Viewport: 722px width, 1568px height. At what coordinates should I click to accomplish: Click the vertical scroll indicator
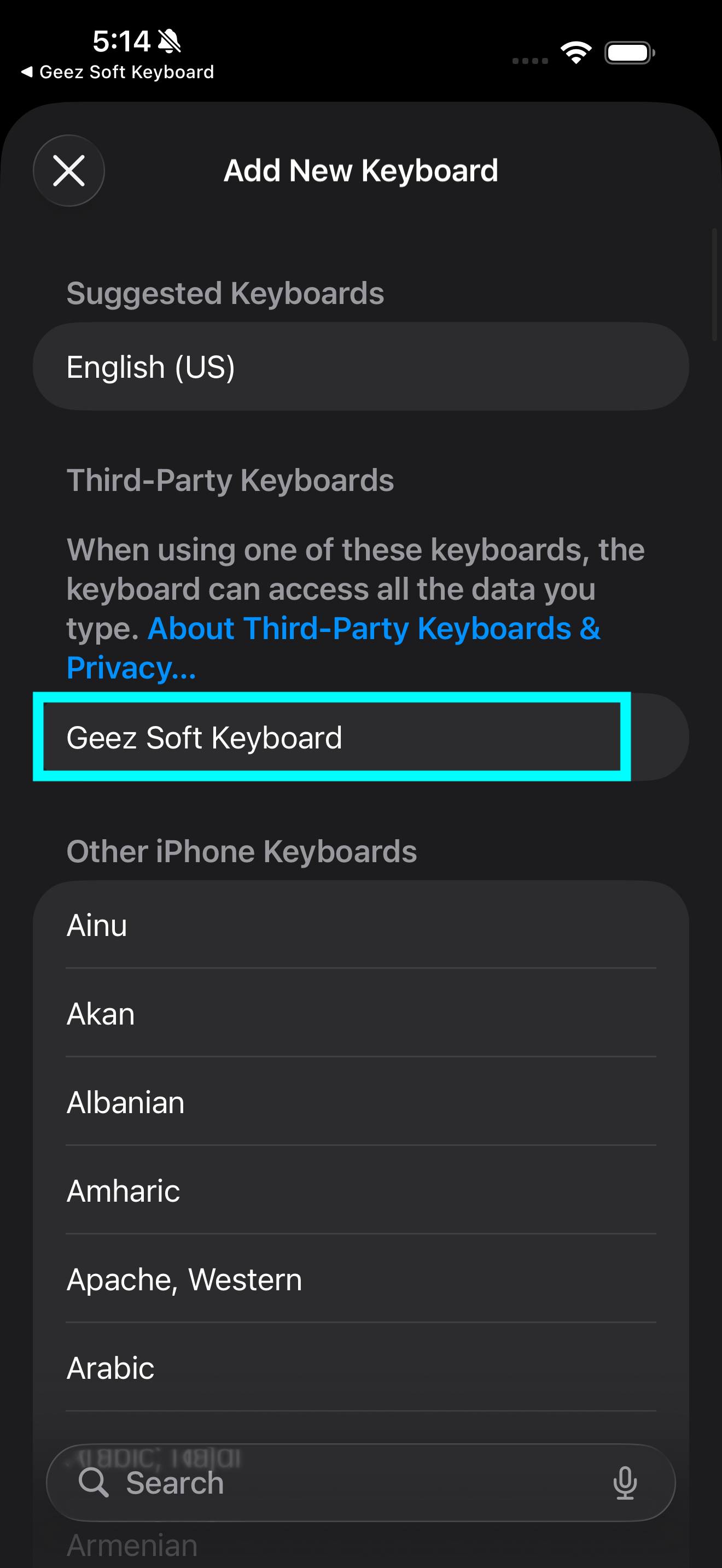[715, 285]
